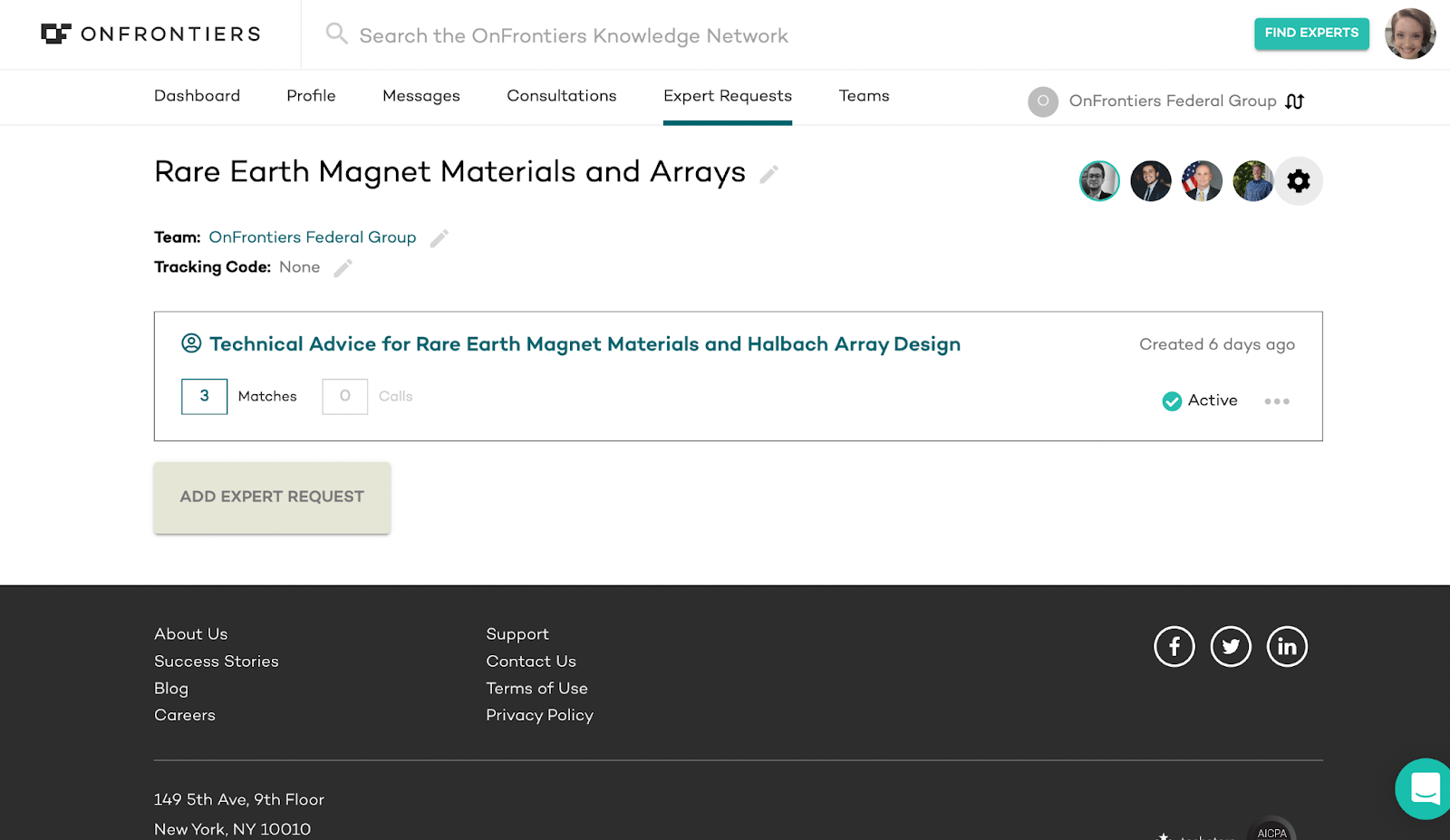Click the 0 Calls count box

[x=344, y=396]
